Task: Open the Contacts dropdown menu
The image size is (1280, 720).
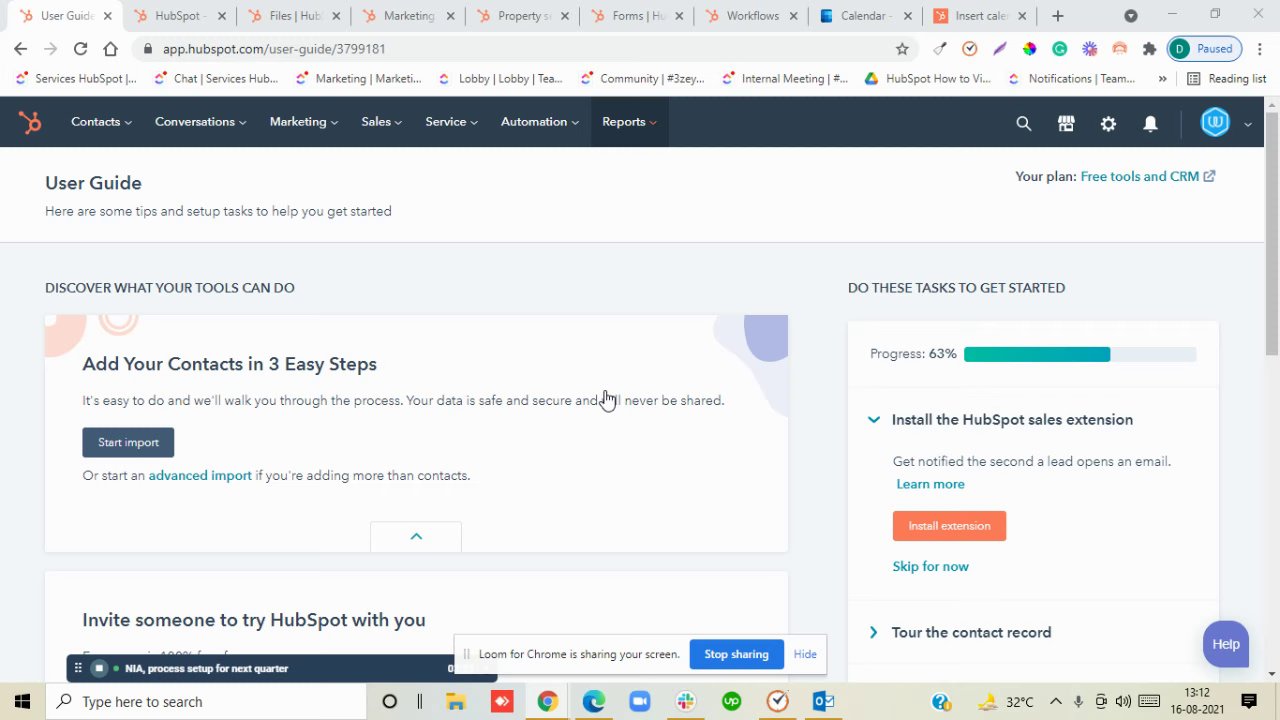Action: pos(101,122)
